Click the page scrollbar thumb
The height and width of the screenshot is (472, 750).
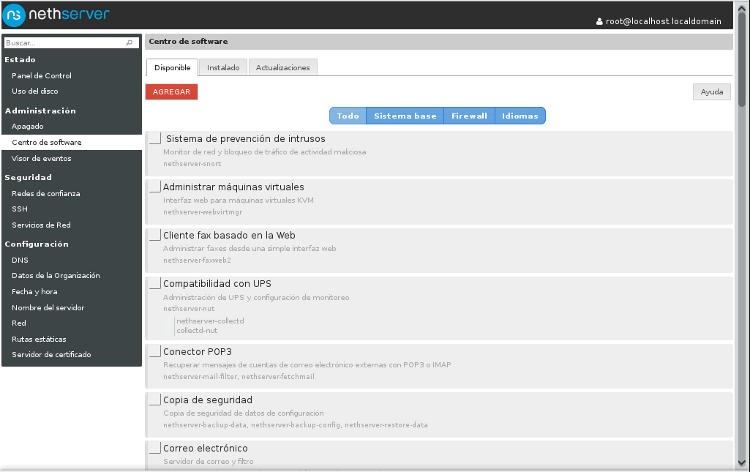(x=741, y=58)
